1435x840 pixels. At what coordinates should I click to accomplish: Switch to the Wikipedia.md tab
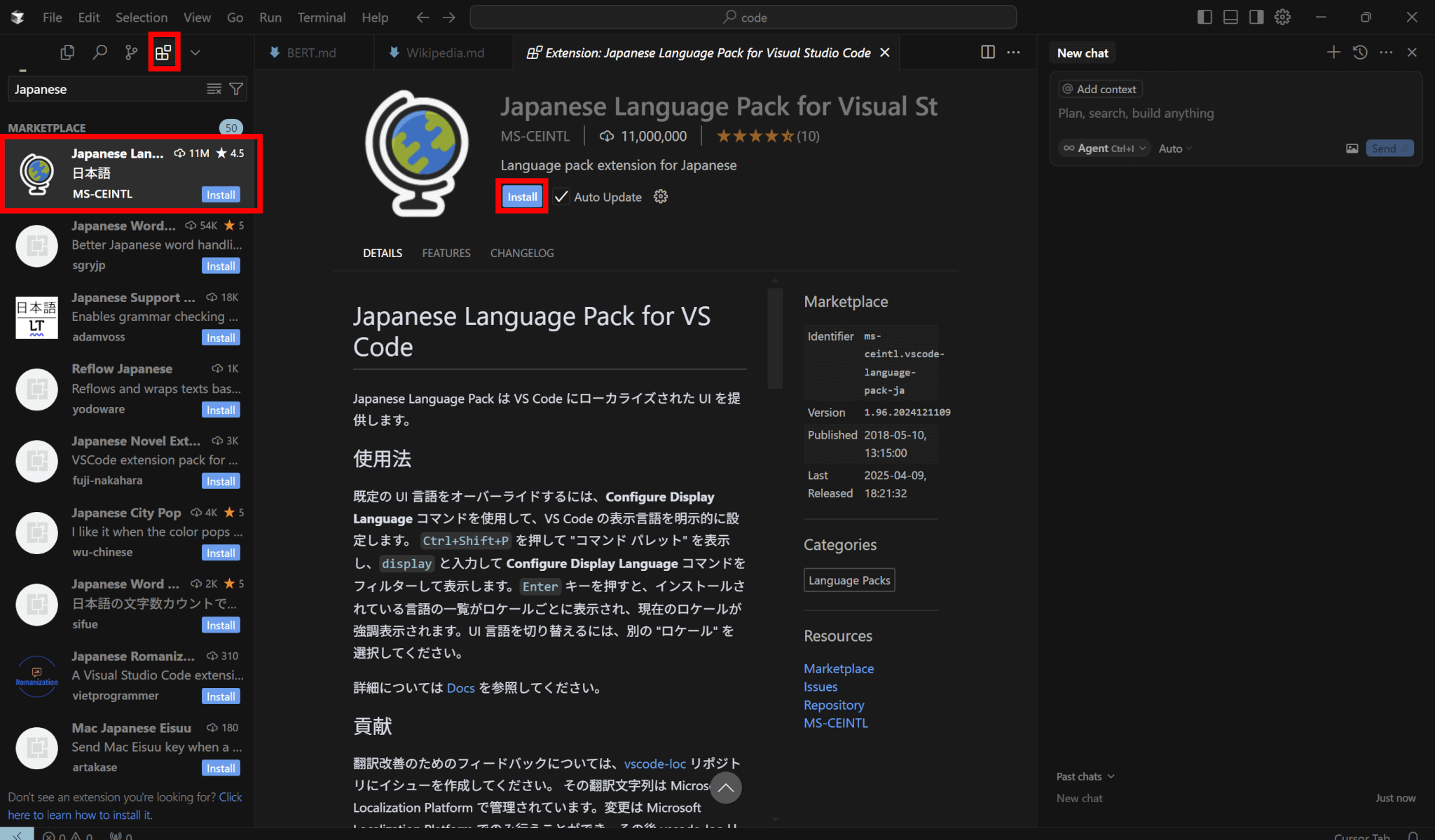coord(444,53)
